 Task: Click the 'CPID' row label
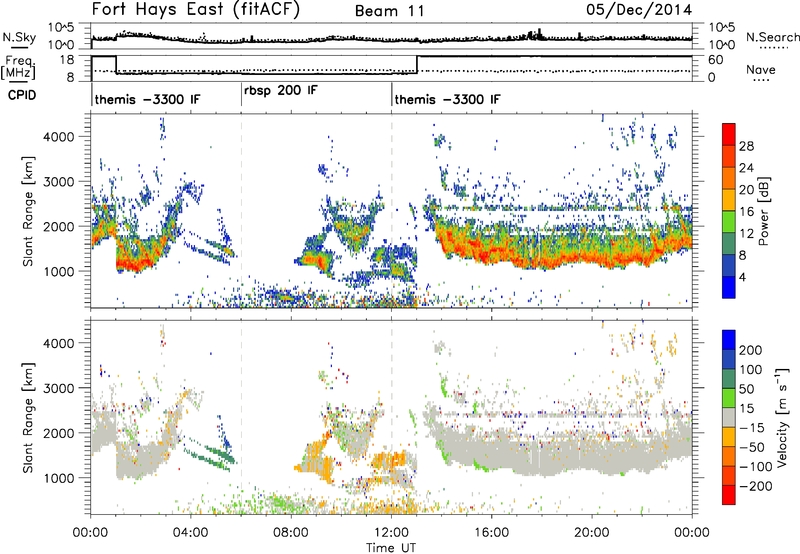pyautogui.click(x=22, y=95)
